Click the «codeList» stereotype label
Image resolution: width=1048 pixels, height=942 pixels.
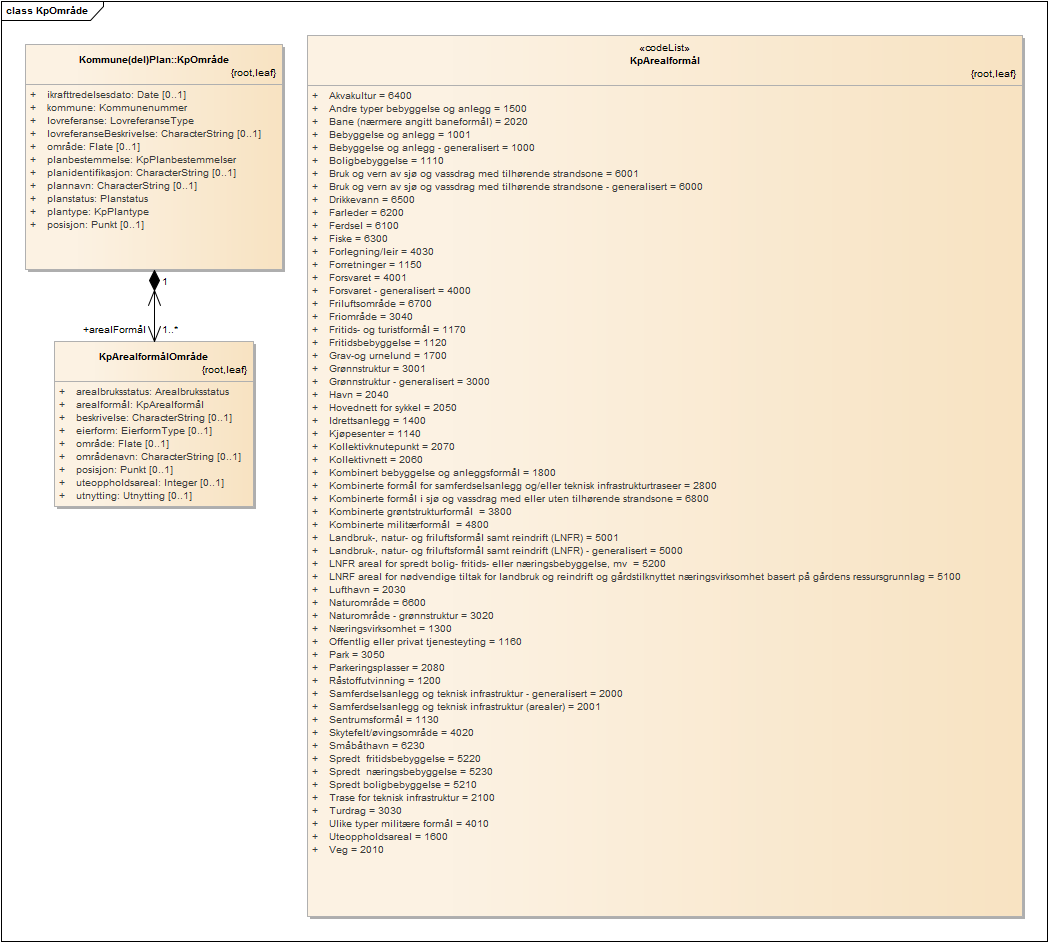click(x=664, y=48)
